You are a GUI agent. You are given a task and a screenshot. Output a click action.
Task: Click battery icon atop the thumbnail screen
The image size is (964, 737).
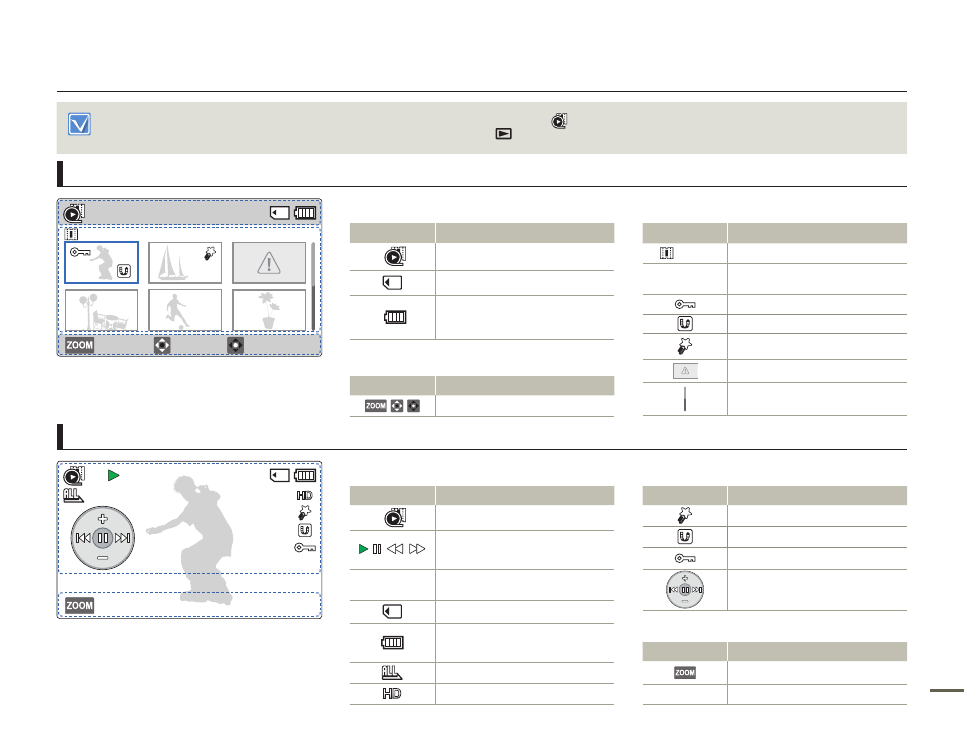[305, 212]
